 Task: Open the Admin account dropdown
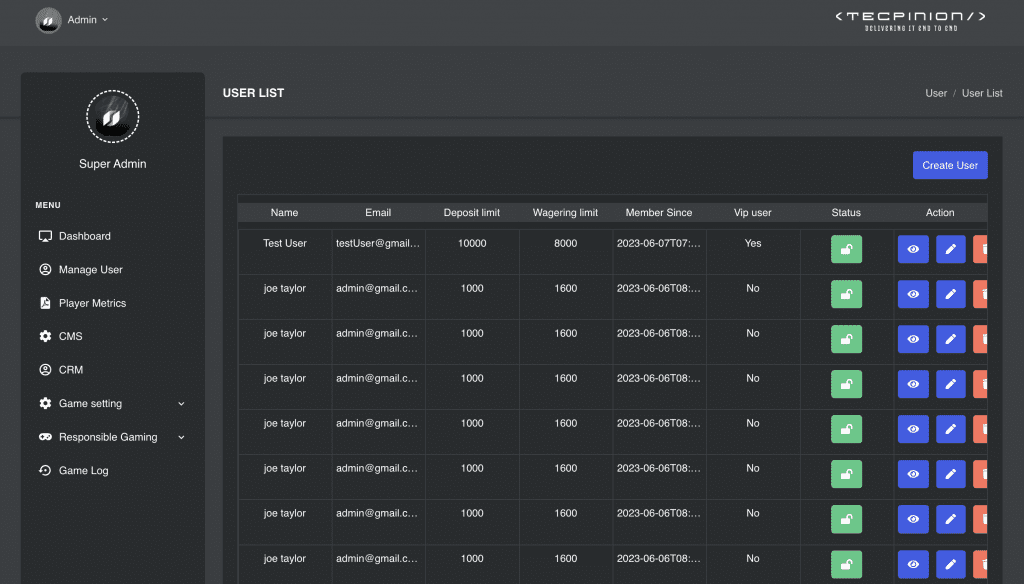click(x=88, y=20)
